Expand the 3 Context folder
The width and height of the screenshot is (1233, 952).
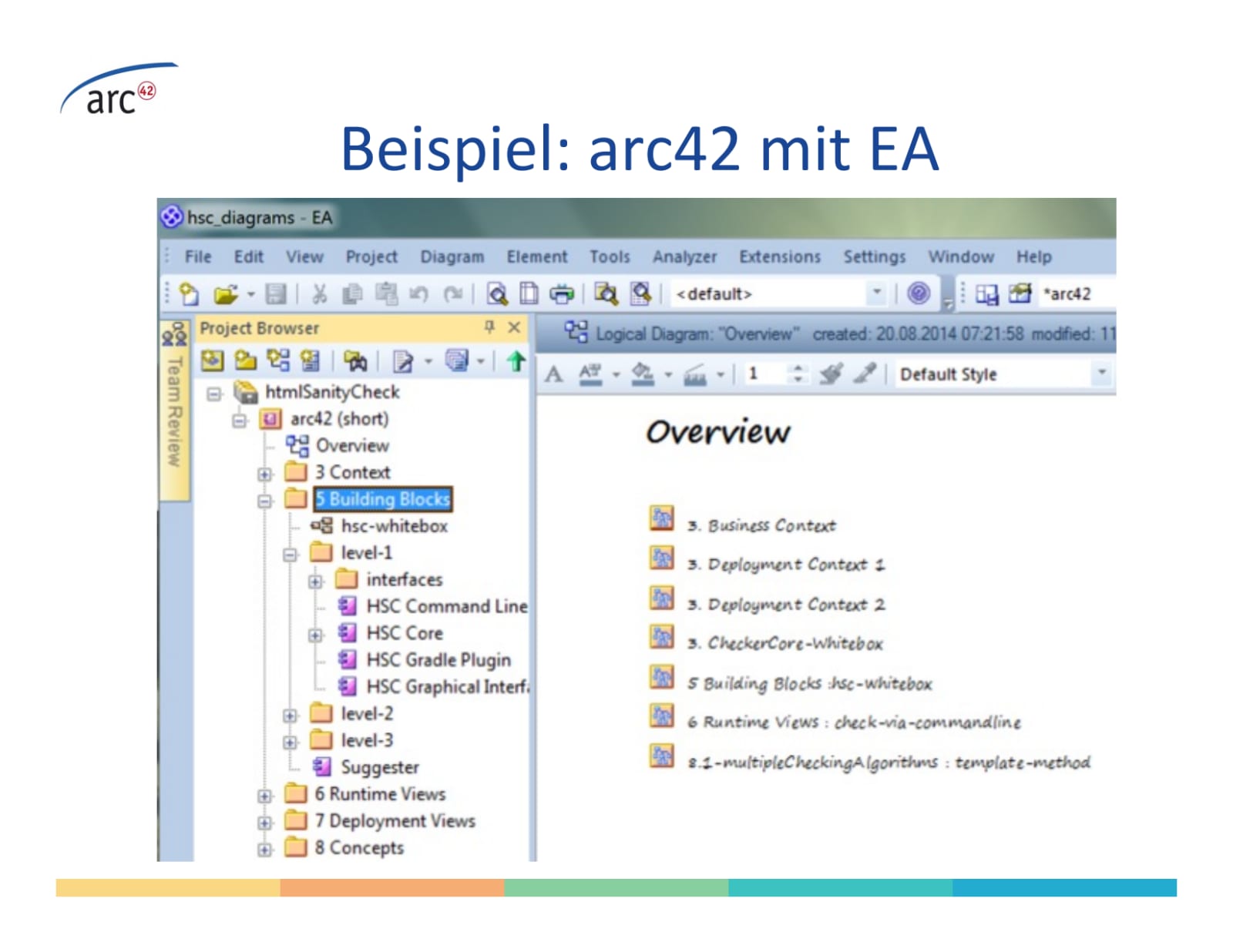(x=264, y=474)
